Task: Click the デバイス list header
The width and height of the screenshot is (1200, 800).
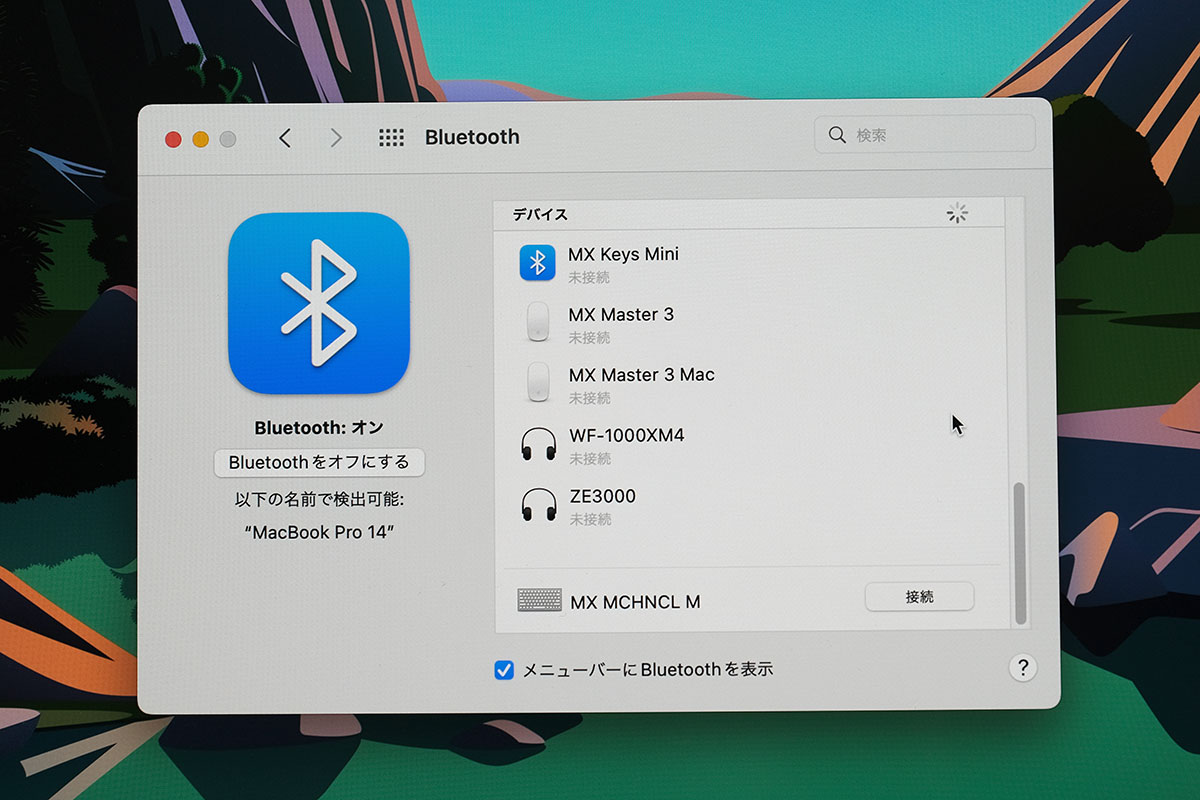Action: tap(541, 214)
